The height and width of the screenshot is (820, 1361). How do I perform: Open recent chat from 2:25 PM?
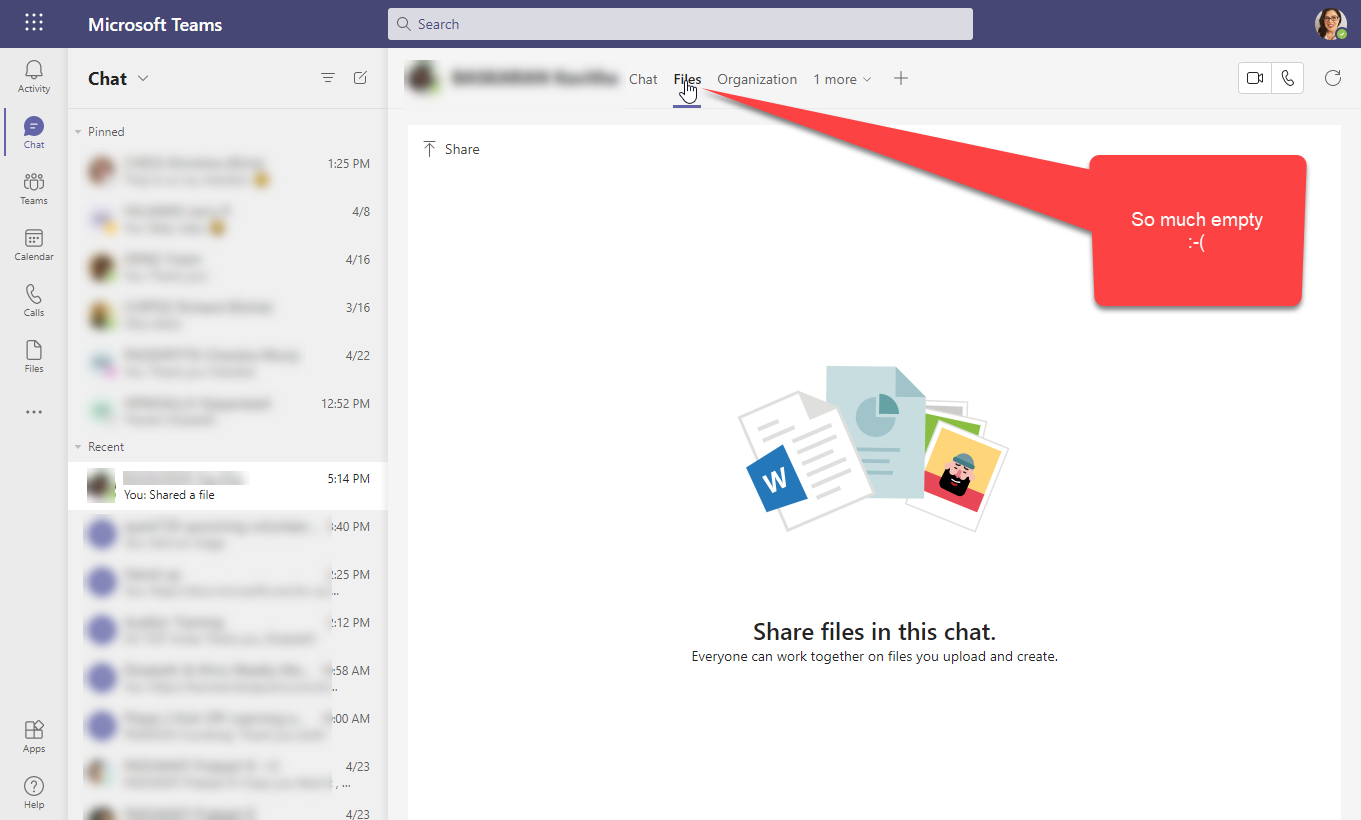(x=227, y=582)
